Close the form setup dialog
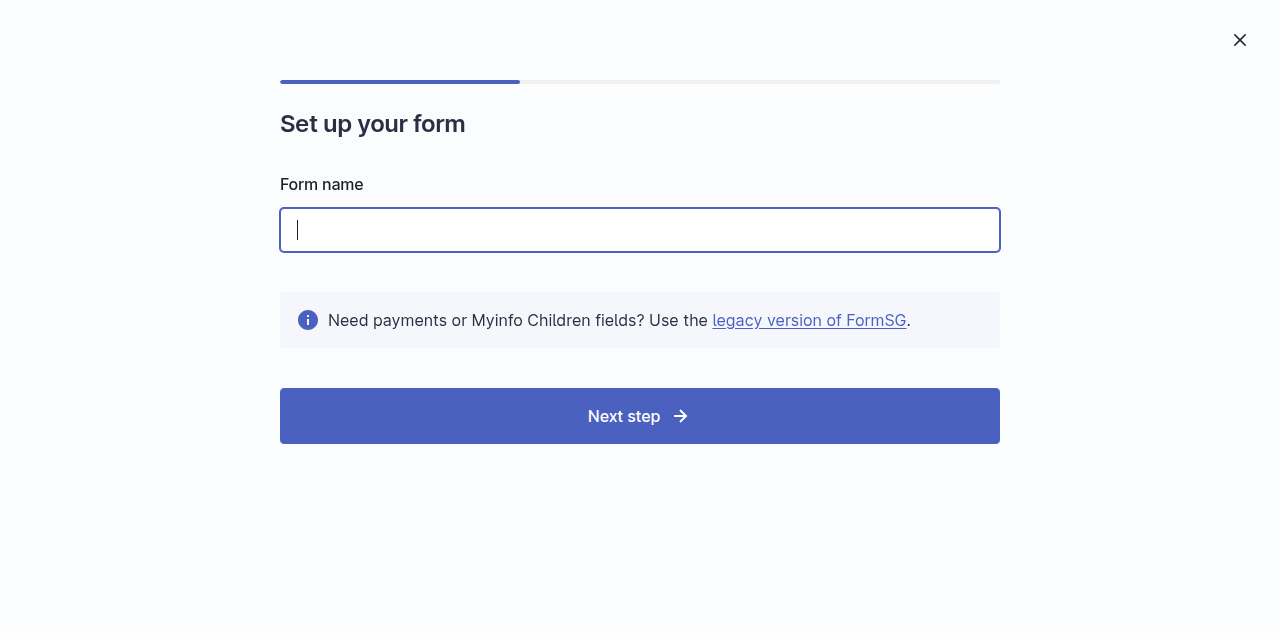The image size is (1280, 633). pos(1240,40)
